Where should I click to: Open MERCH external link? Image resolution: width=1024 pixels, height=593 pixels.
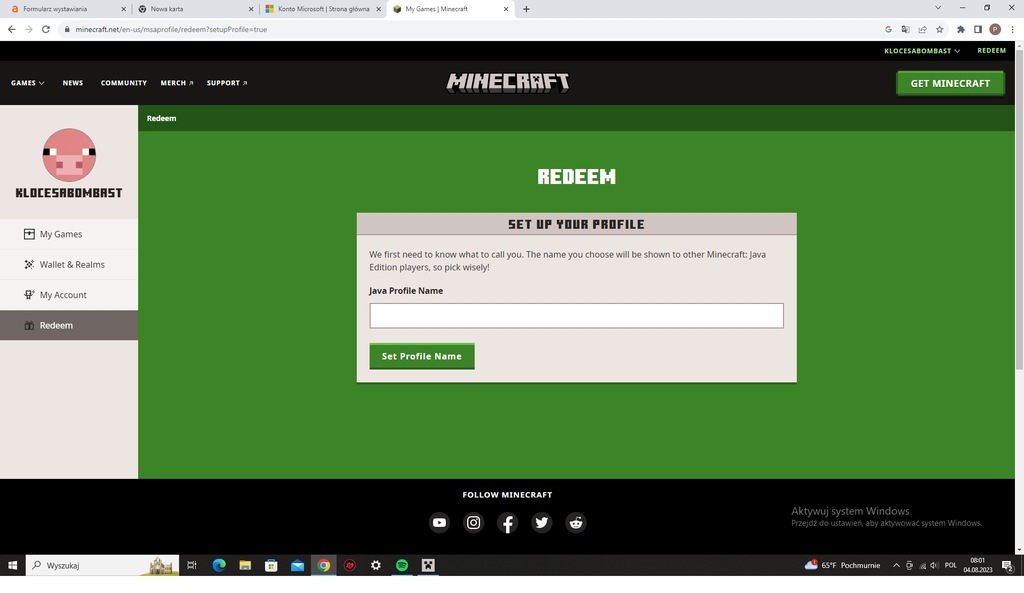(x=177, y=83)
